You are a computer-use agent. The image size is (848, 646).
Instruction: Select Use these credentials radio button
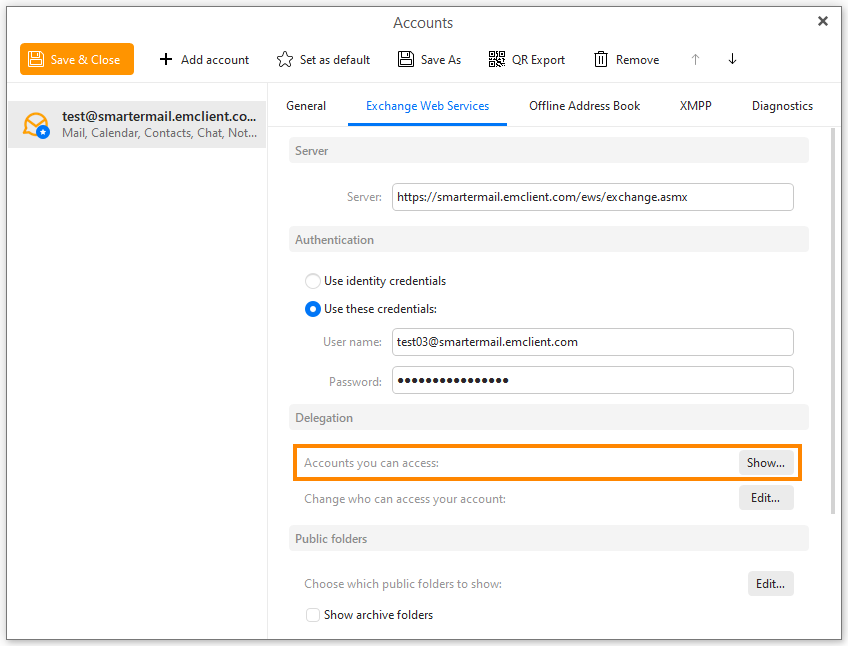pyautogui.click(x=313, y=309)
